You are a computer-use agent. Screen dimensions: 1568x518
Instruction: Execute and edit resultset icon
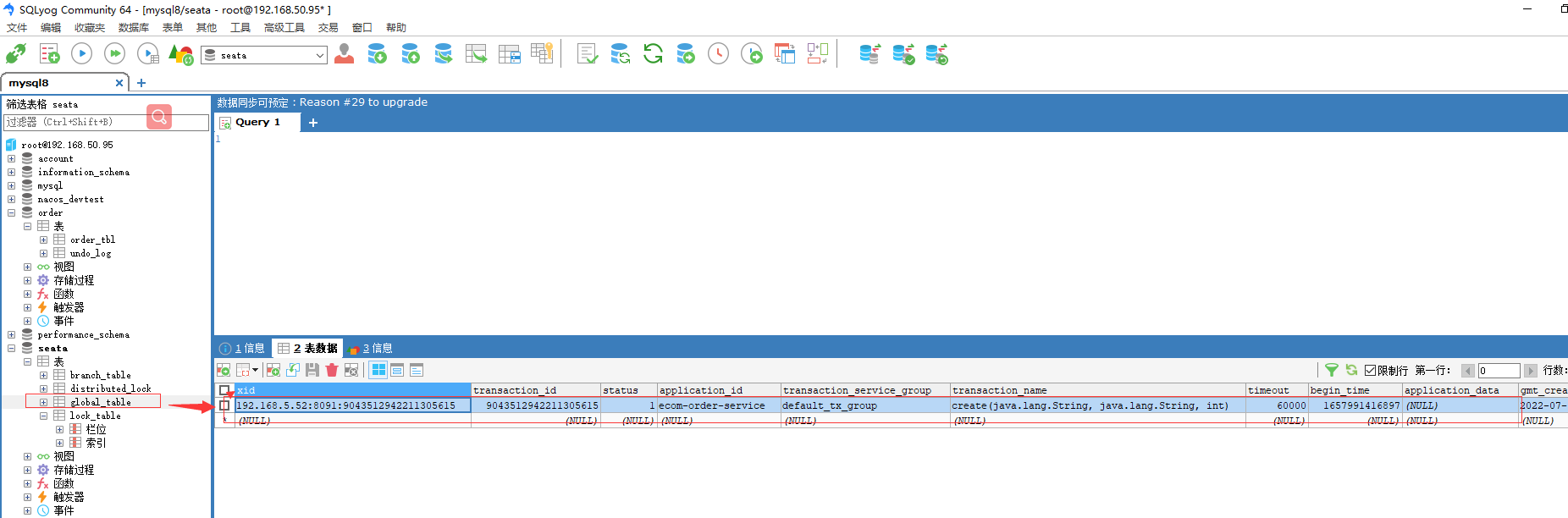pyautogui.click(x=148, y=54)
